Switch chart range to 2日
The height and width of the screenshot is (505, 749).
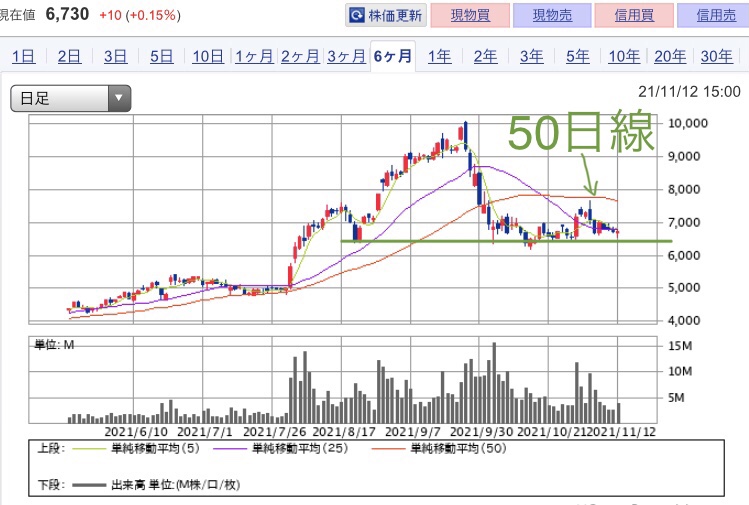pyautogui.click(x=69, y=56)
